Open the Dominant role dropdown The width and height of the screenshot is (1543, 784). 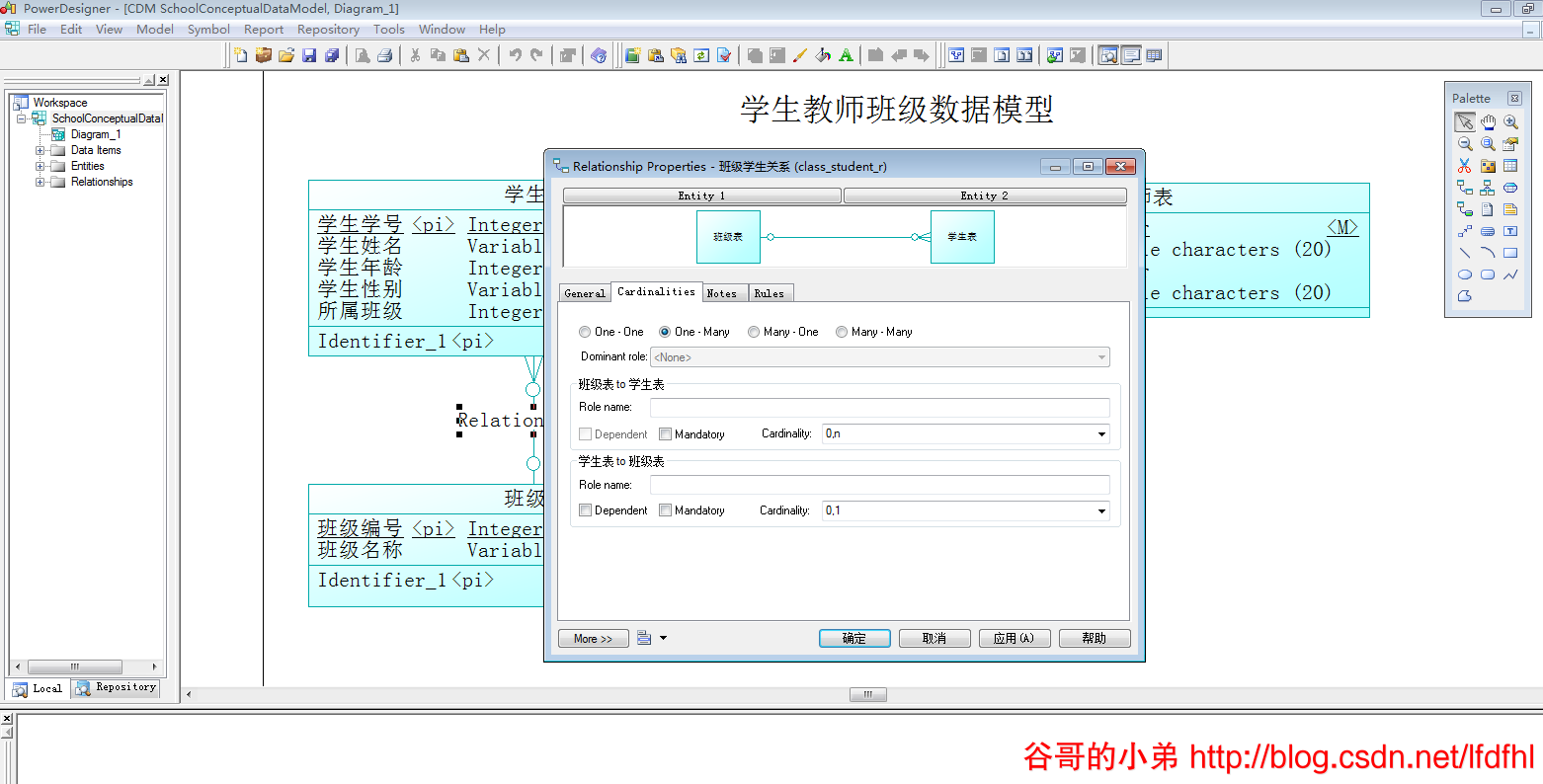click(1101, 357)
